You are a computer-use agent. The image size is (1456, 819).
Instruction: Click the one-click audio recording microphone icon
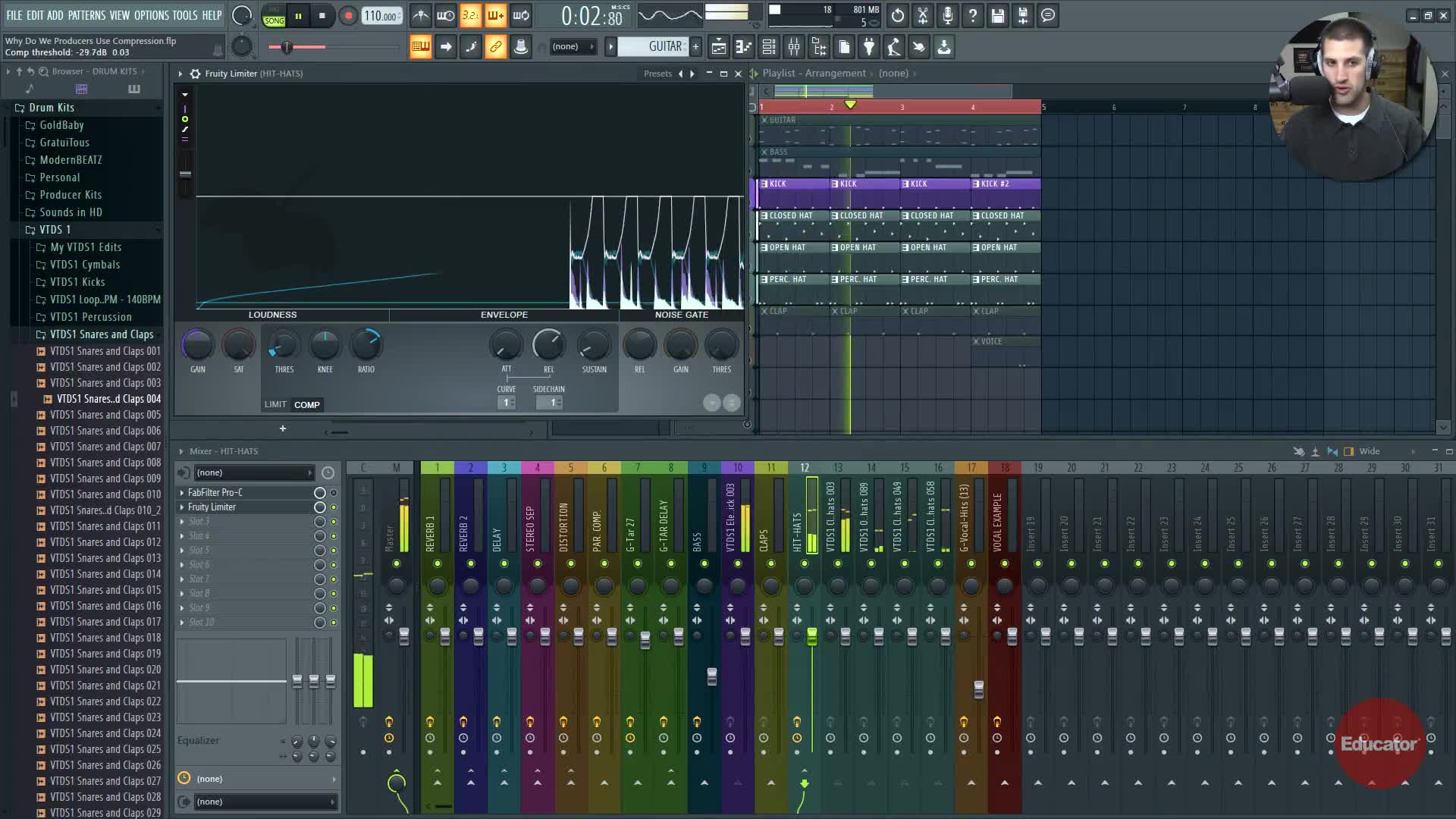point(947,16)
